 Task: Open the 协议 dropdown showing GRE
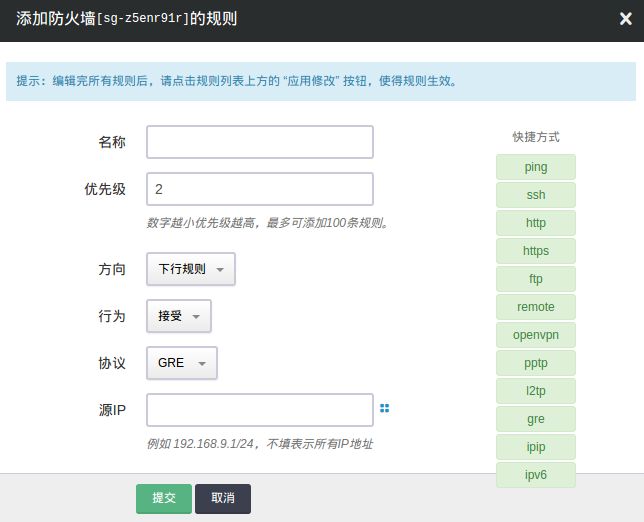pos(181,363)
